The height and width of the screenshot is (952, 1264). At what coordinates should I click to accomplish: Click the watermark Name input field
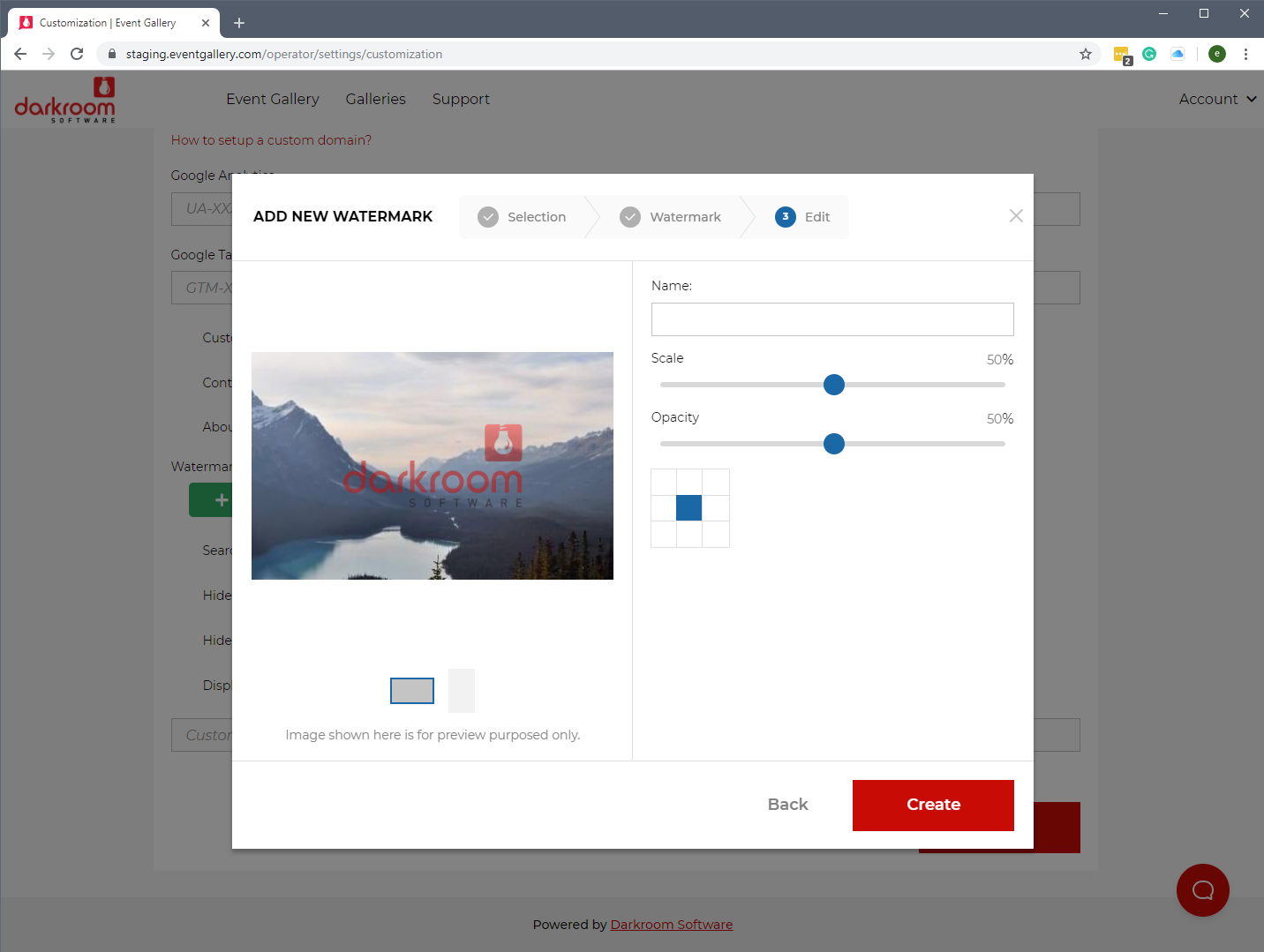[832, 319]
